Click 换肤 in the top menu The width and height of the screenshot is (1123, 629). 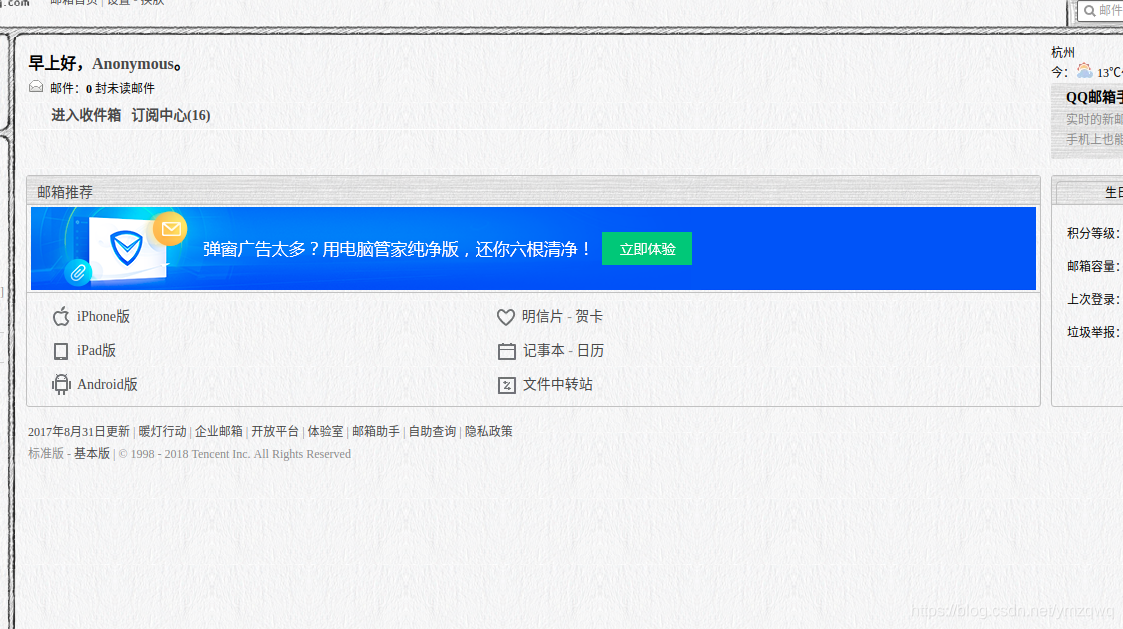coord(153,3)
